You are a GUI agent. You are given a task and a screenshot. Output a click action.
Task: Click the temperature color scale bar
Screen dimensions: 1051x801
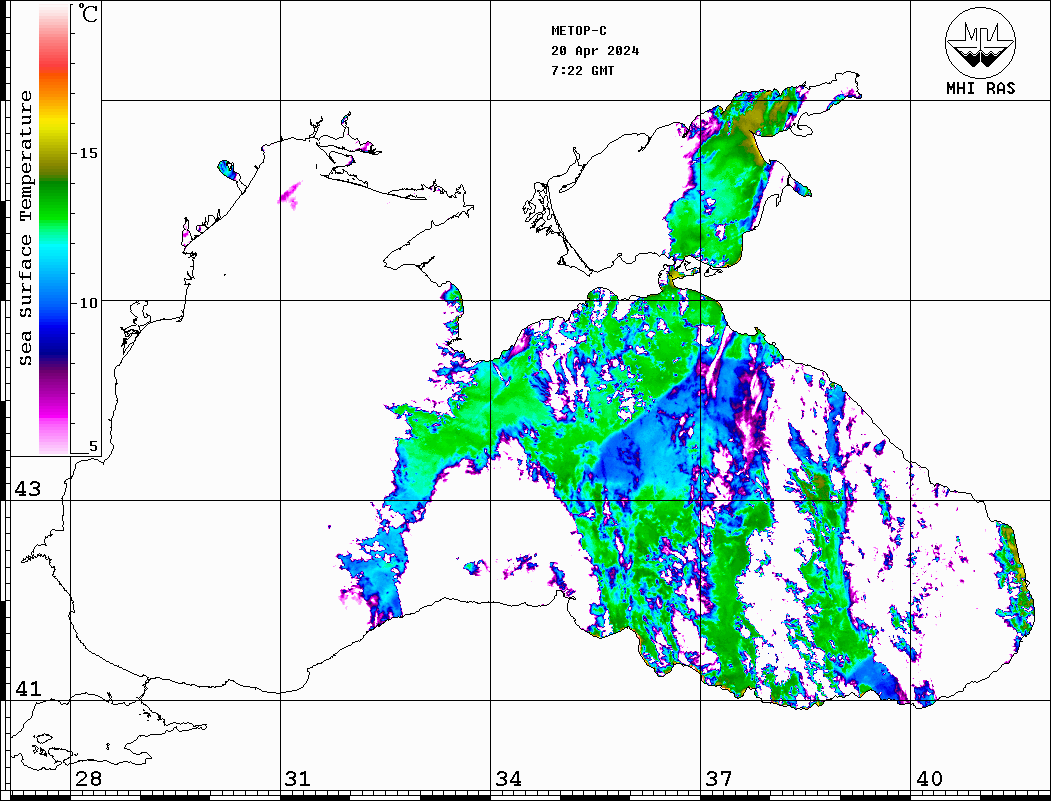point(54,229)
